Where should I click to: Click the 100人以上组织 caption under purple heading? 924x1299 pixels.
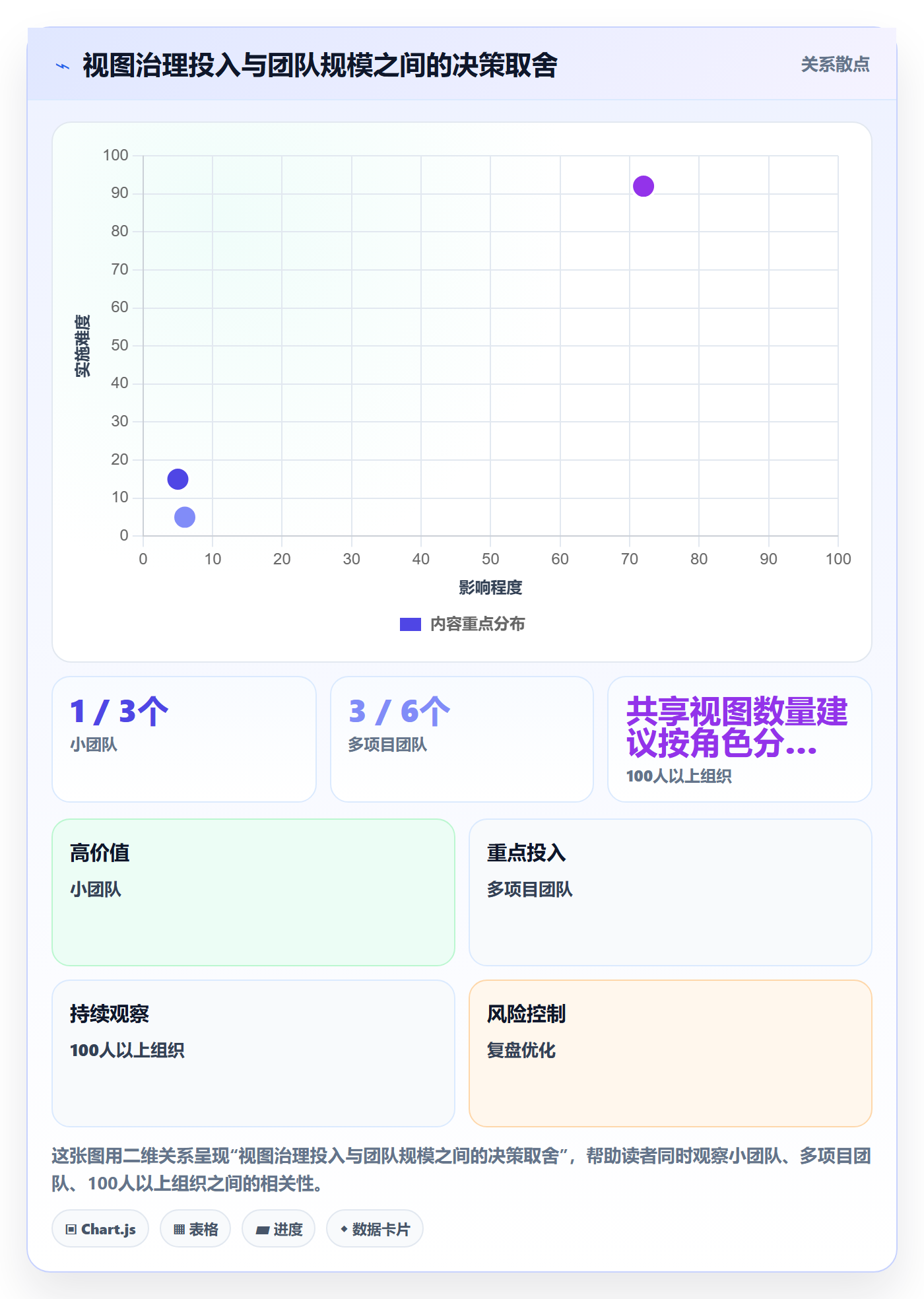678,776
